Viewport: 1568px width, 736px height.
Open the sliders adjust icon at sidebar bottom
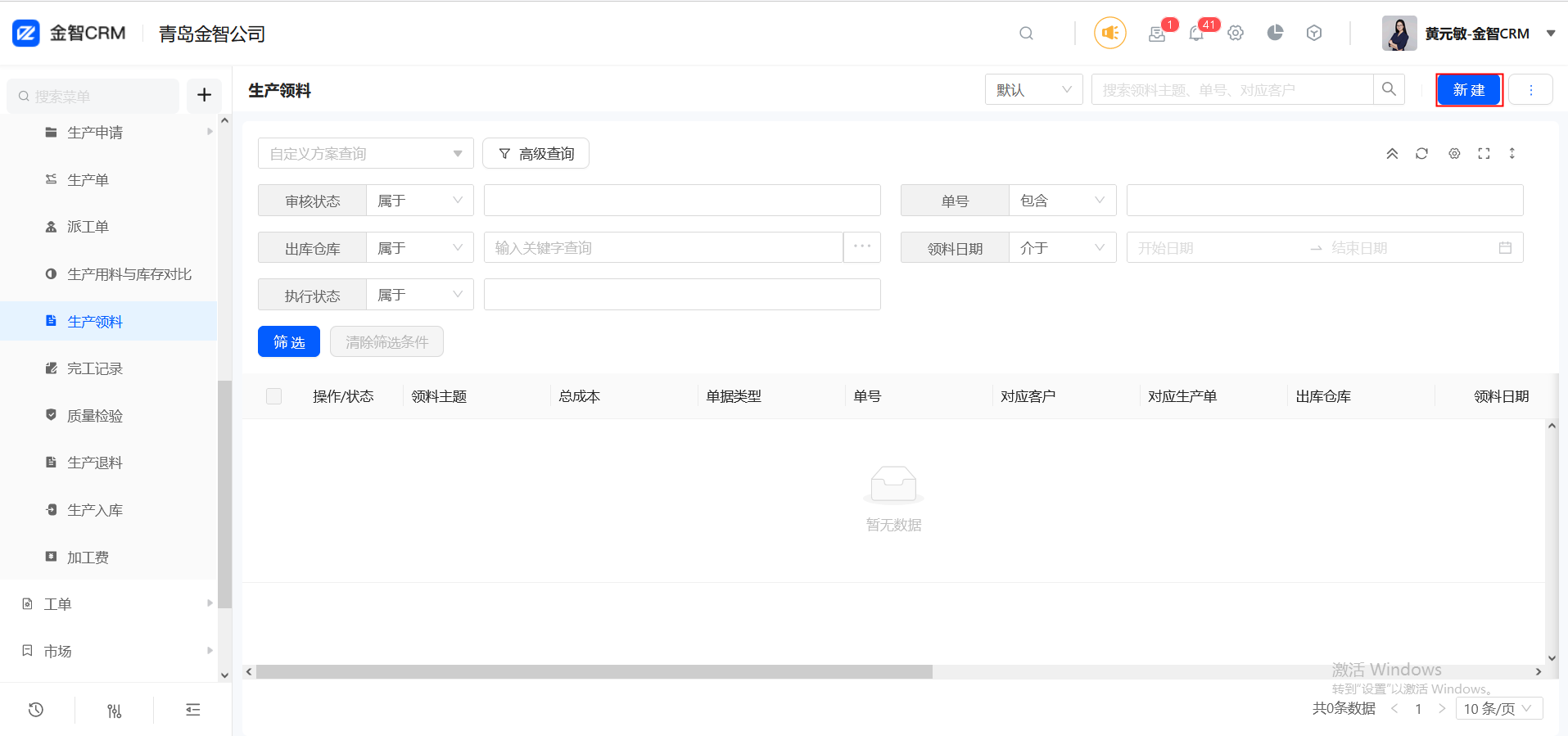point(115,711)
